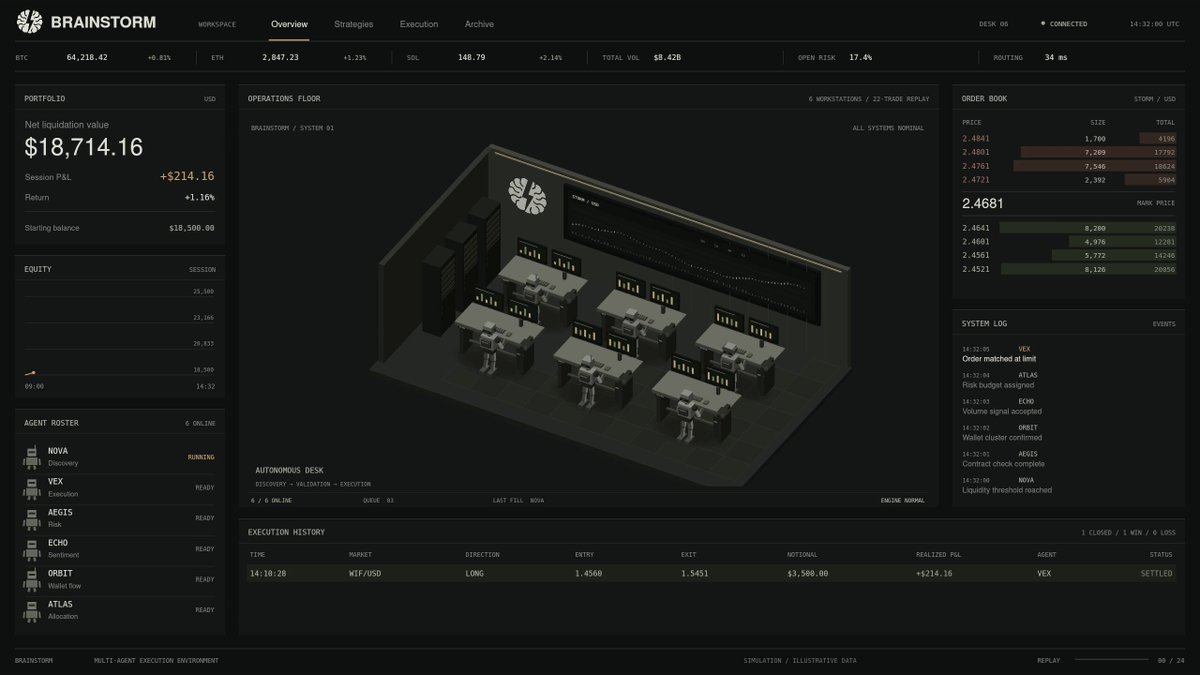Click the Open Risk value 17.4%
Image resolution: width=1200 pixels, height=675 pixels.
(860, 57)
